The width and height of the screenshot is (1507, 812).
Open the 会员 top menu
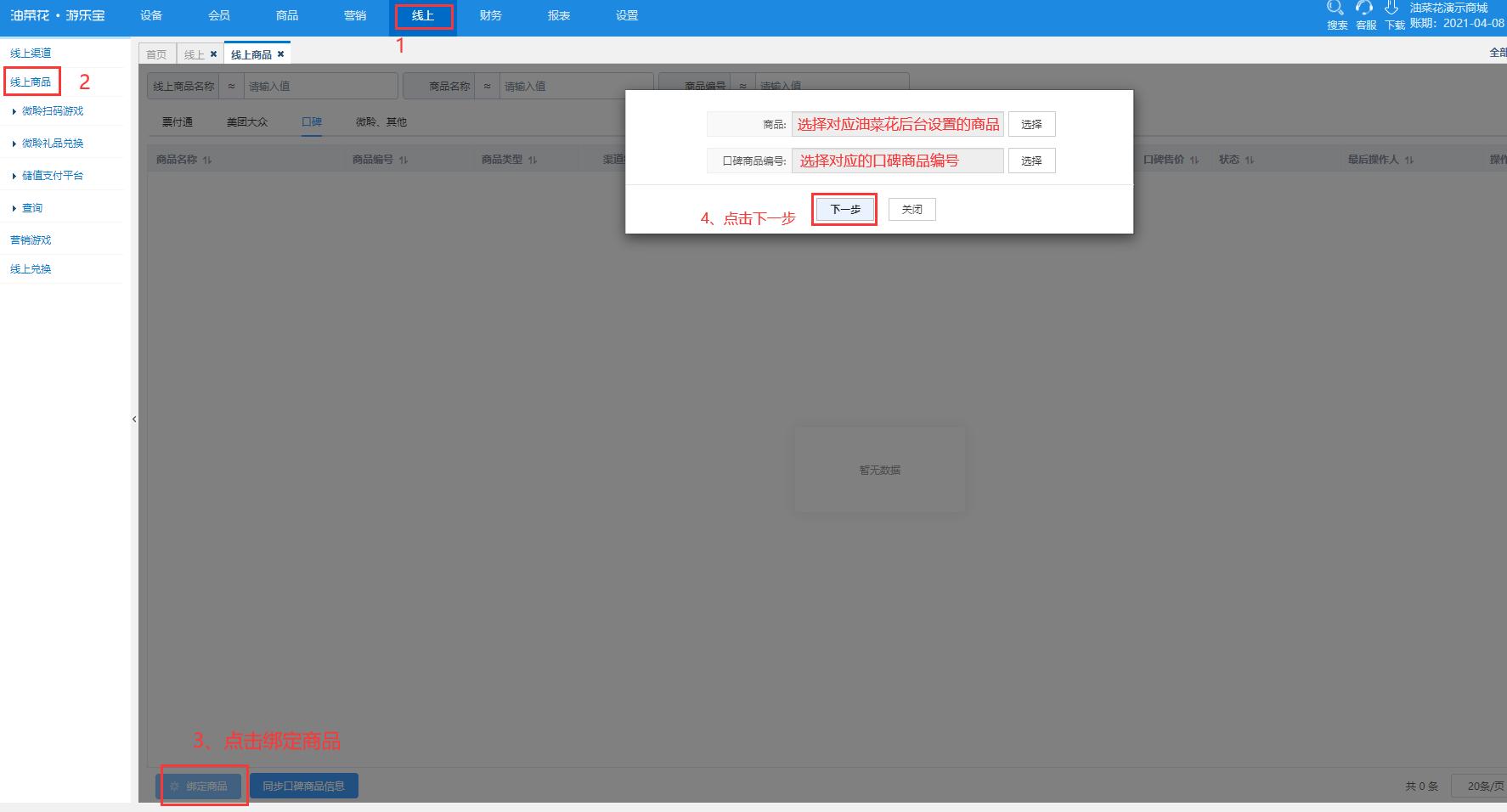point(219,15)
